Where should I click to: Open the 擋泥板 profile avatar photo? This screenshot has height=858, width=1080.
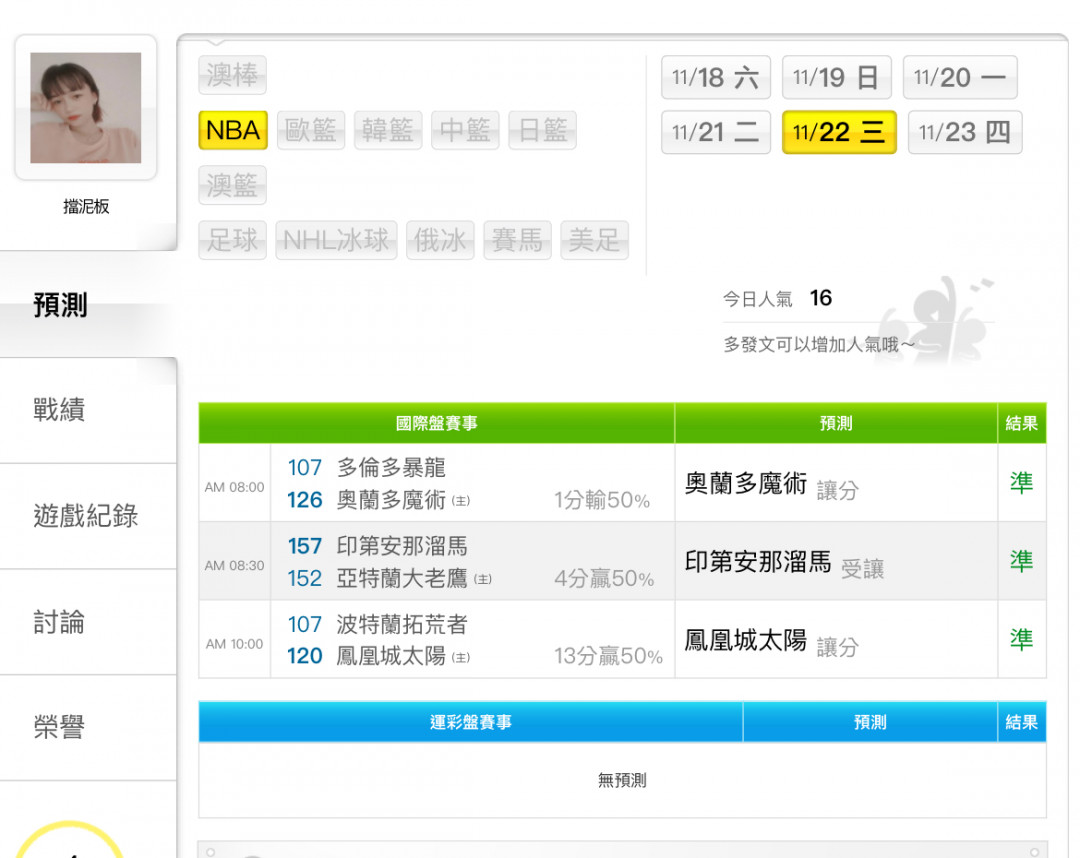tap(85, 107)
